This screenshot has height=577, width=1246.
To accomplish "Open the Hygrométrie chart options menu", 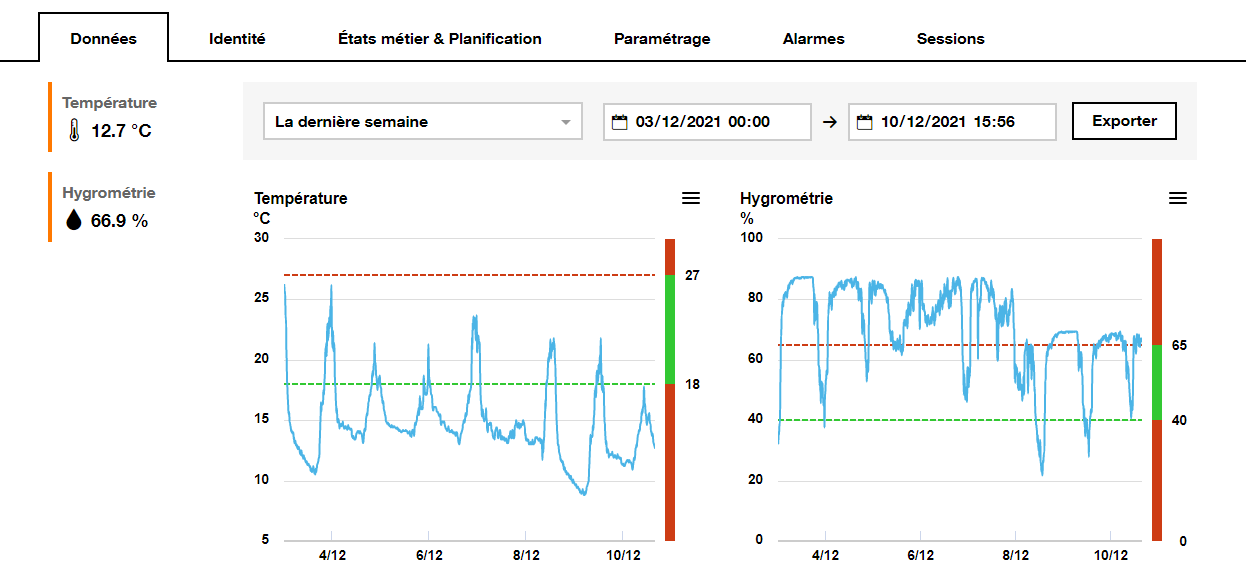I will [x=1177, y=198].
